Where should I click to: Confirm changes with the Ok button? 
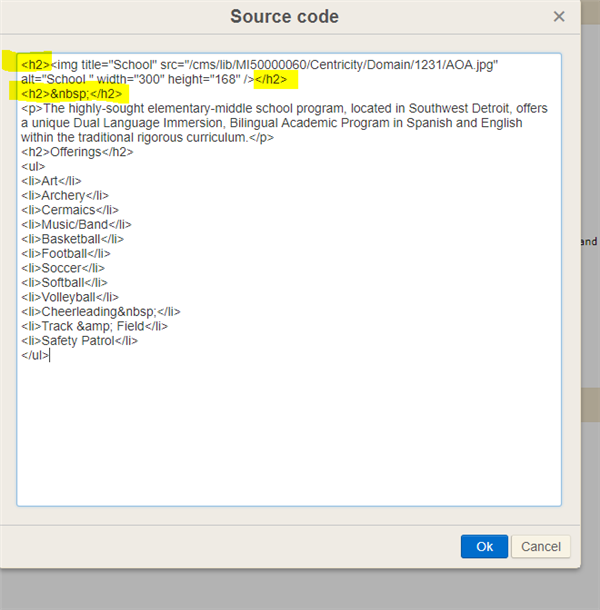pyautogui.click(x=484, y=546)
